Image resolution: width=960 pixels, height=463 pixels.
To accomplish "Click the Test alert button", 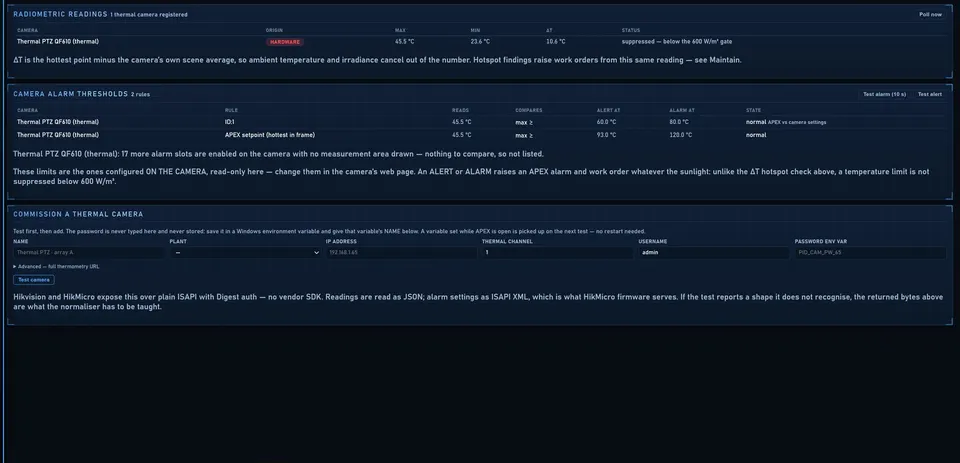I will (x=929, y=94).
